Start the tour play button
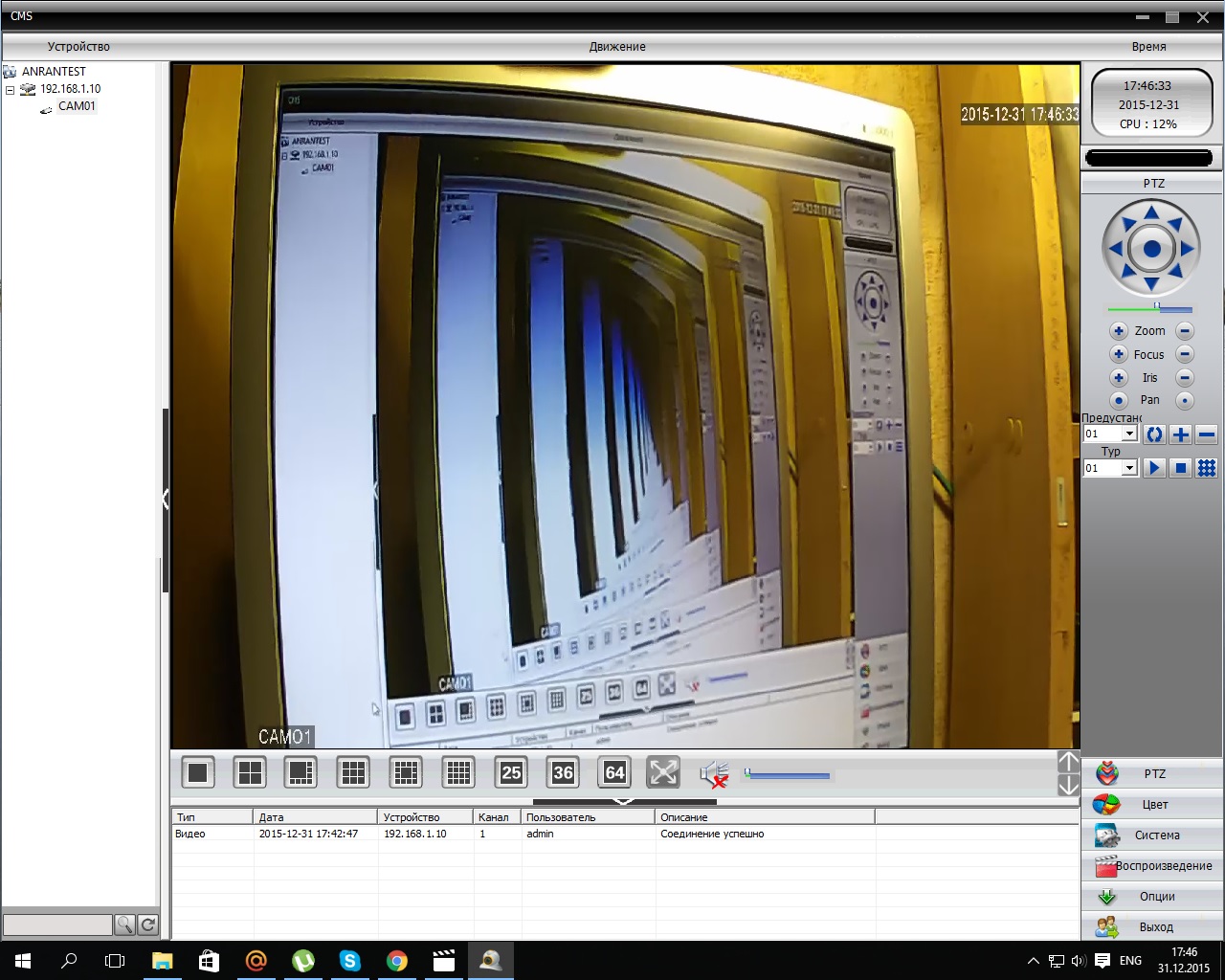 point(1154,468)
